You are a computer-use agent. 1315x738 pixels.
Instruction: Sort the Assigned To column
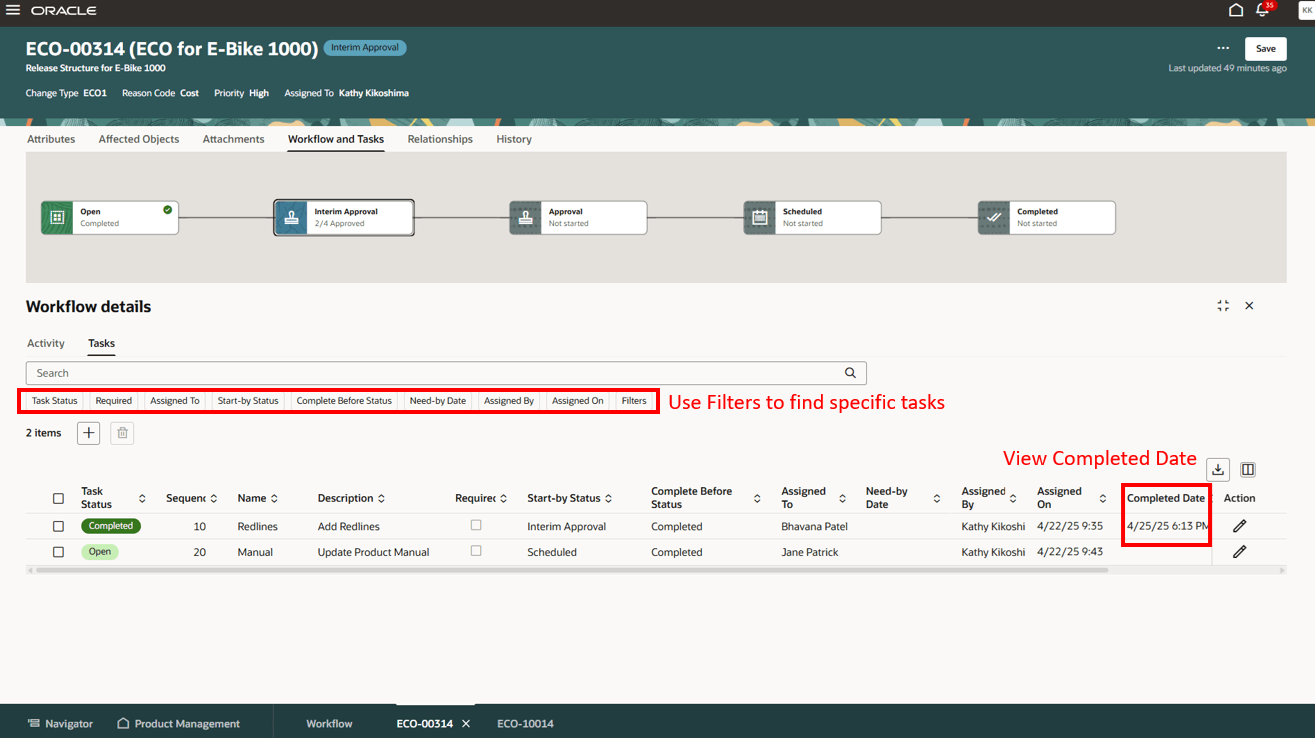pos(842,498)
